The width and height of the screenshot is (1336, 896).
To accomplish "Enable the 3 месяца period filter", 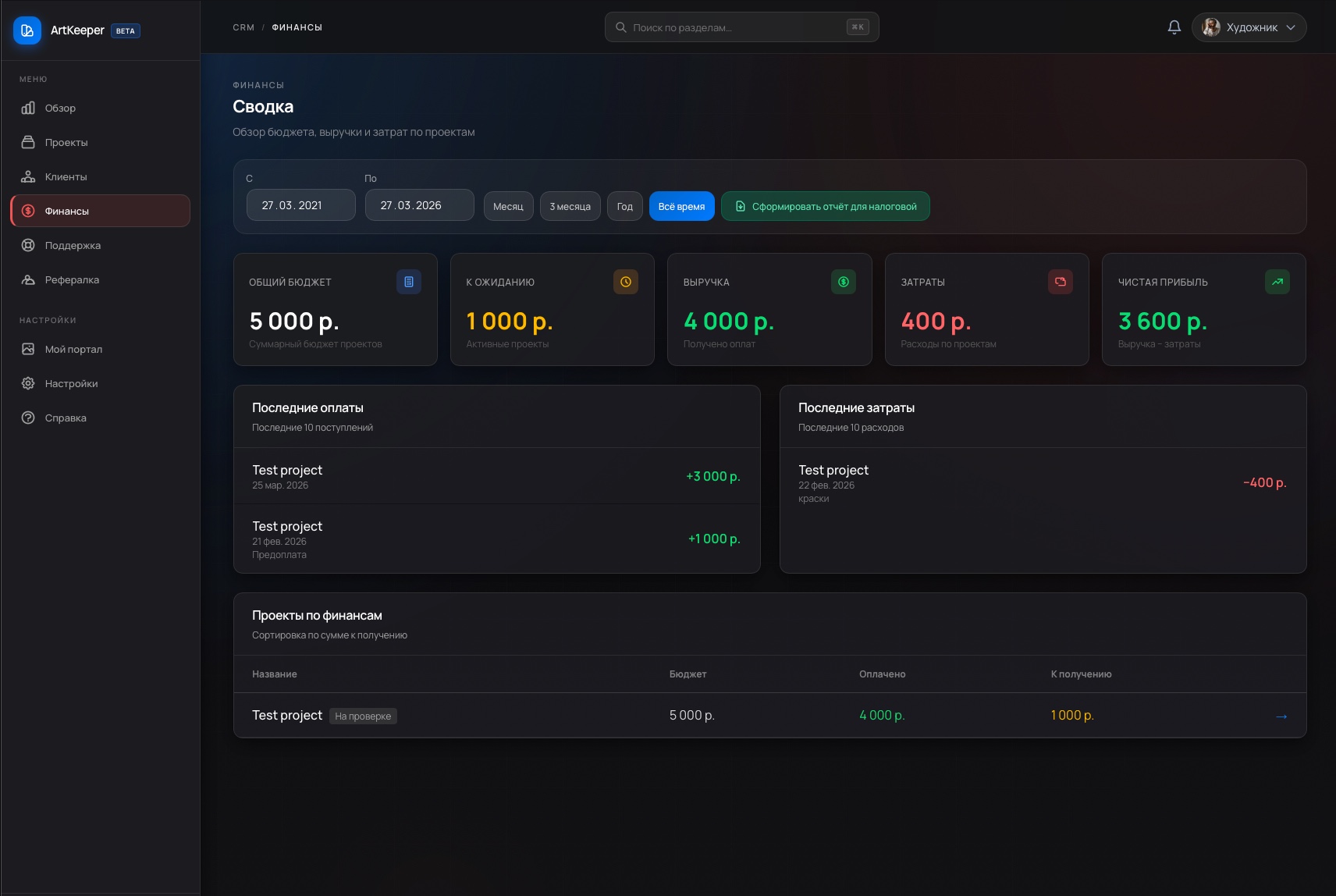I will (570, 206).
